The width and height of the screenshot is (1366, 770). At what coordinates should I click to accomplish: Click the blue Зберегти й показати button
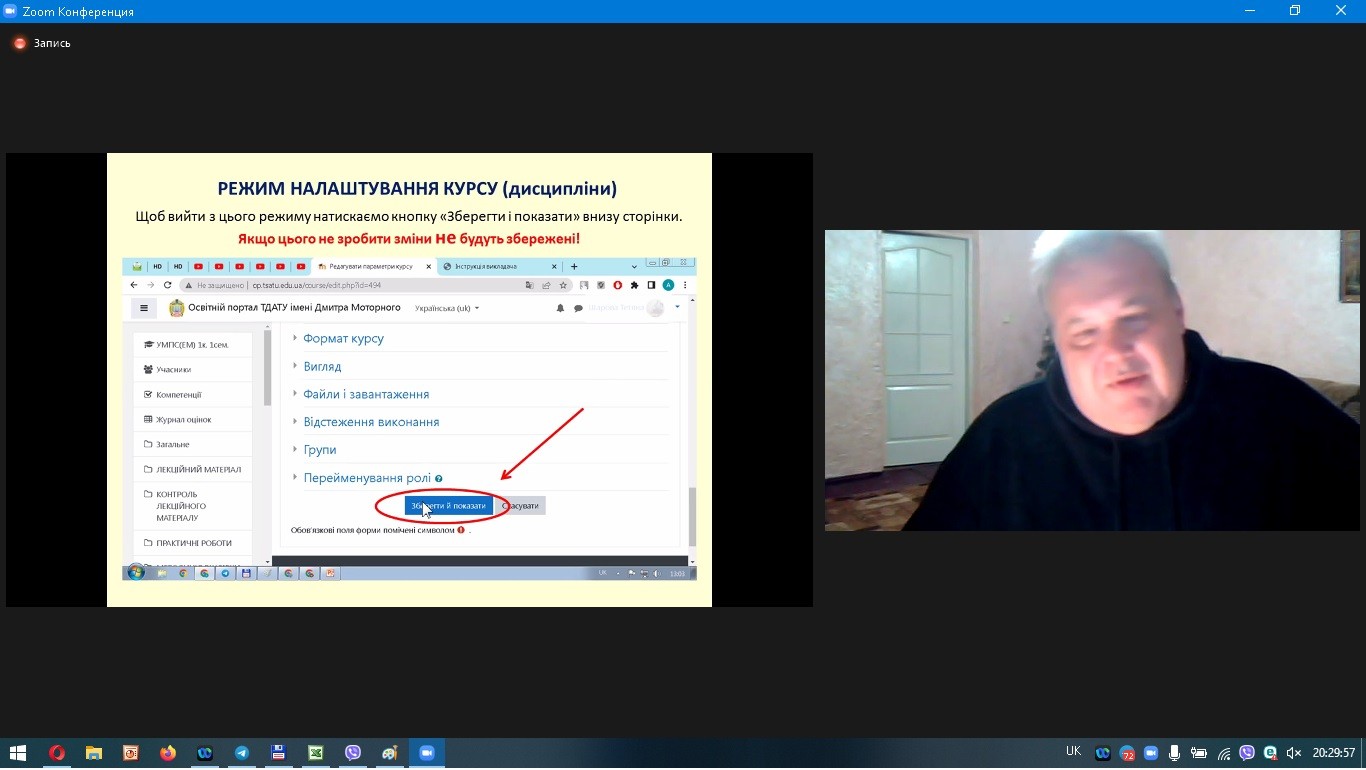coord(448,506)
